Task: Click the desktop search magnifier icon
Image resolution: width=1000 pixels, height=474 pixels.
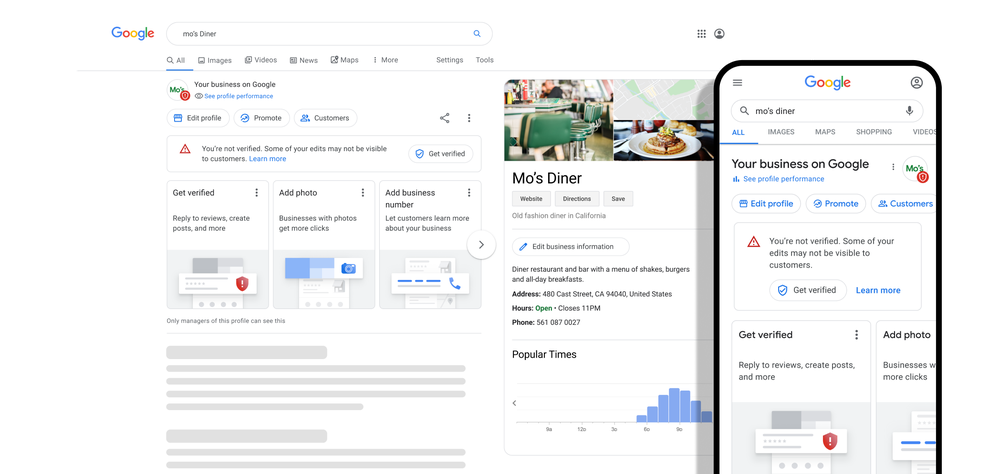Action: click(476, 34)
